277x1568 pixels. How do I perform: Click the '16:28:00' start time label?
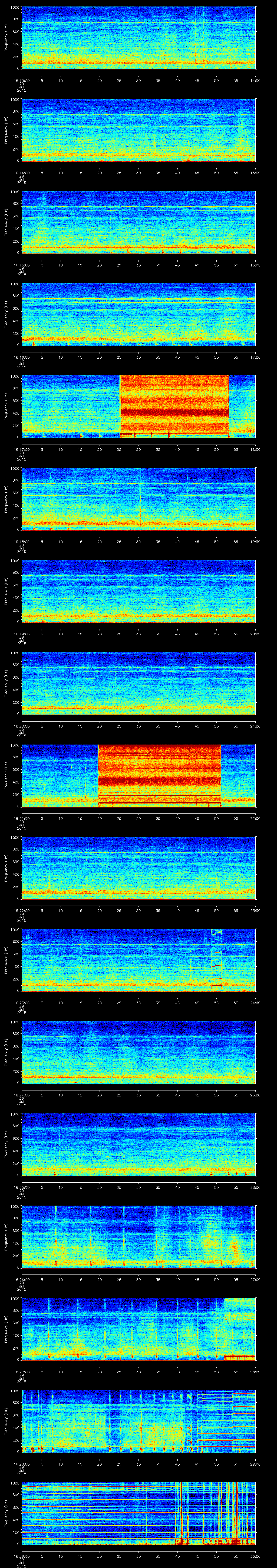click(21, 1463)
